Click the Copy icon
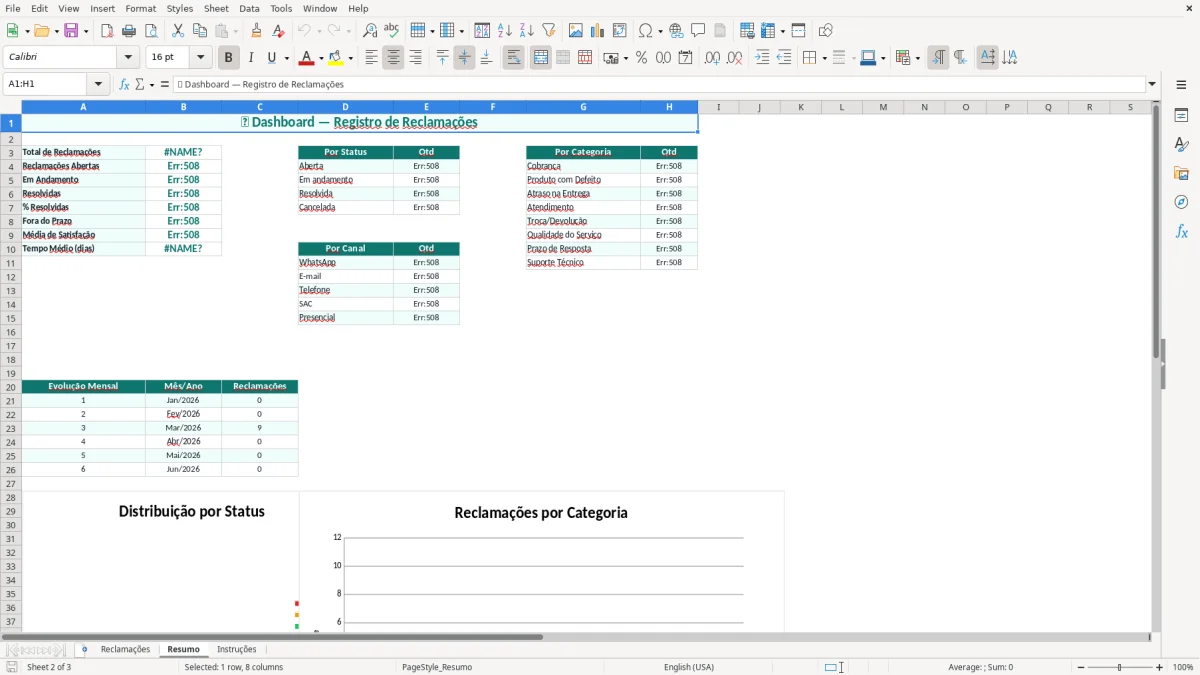The height and width of the screenshot is (675, 1200). pos(200,31)
